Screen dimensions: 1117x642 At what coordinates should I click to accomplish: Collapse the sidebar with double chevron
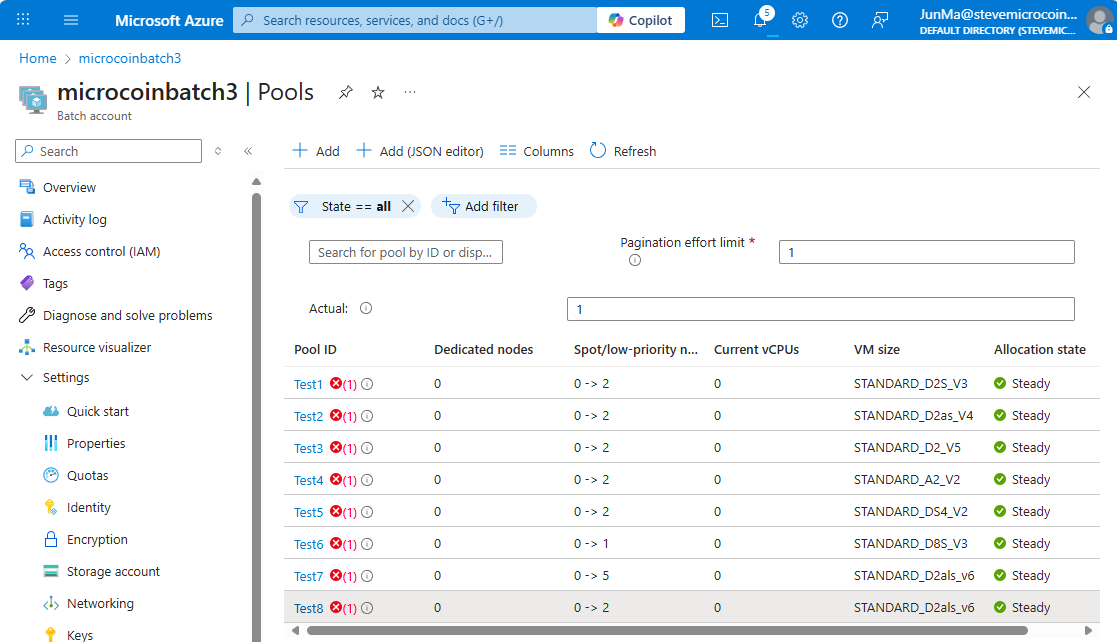248,151
